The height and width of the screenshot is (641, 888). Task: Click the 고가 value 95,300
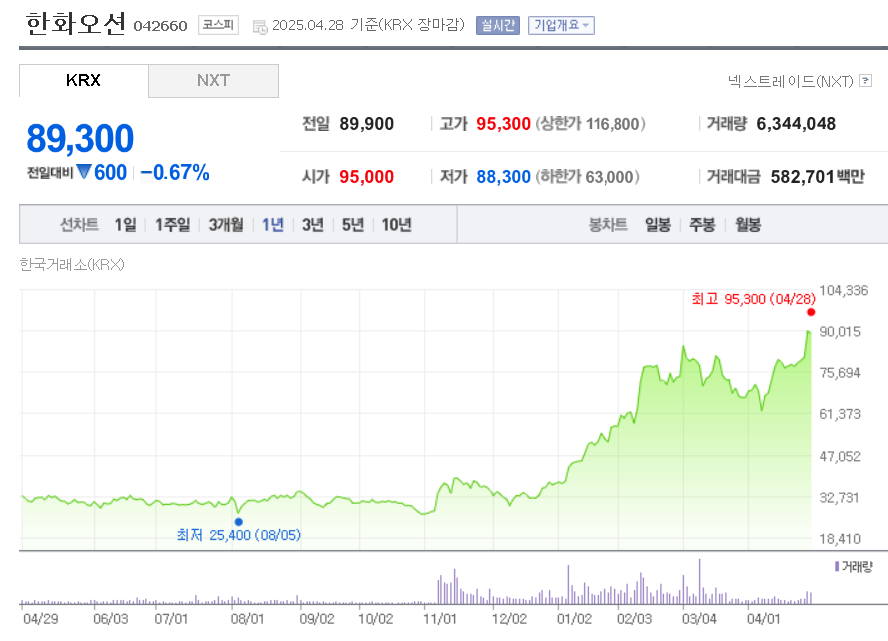click(x=503, y=123)
